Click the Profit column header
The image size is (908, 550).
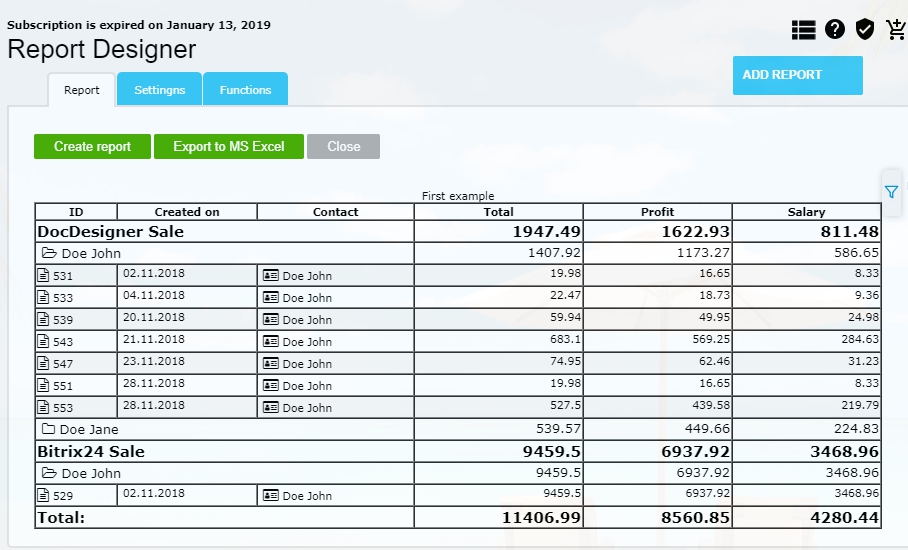tap(657, 212)
